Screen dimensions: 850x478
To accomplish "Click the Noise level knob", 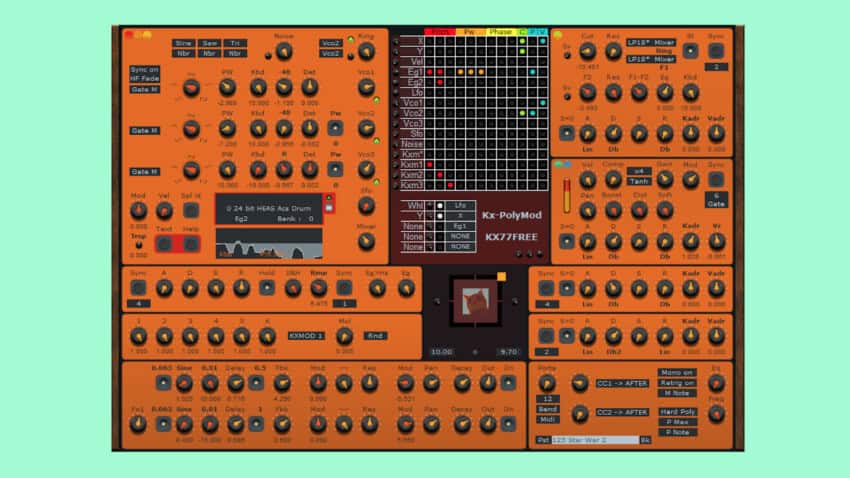I will (284, 51).
